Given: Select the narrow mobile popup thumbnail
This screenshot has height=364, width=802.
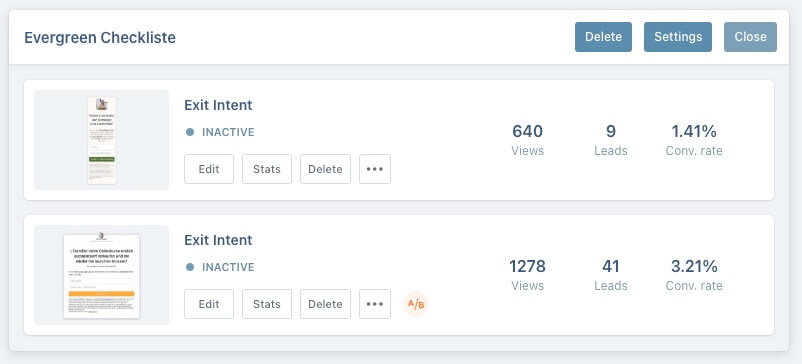Looking at the screenshot, I should click(x=101, y=140).
